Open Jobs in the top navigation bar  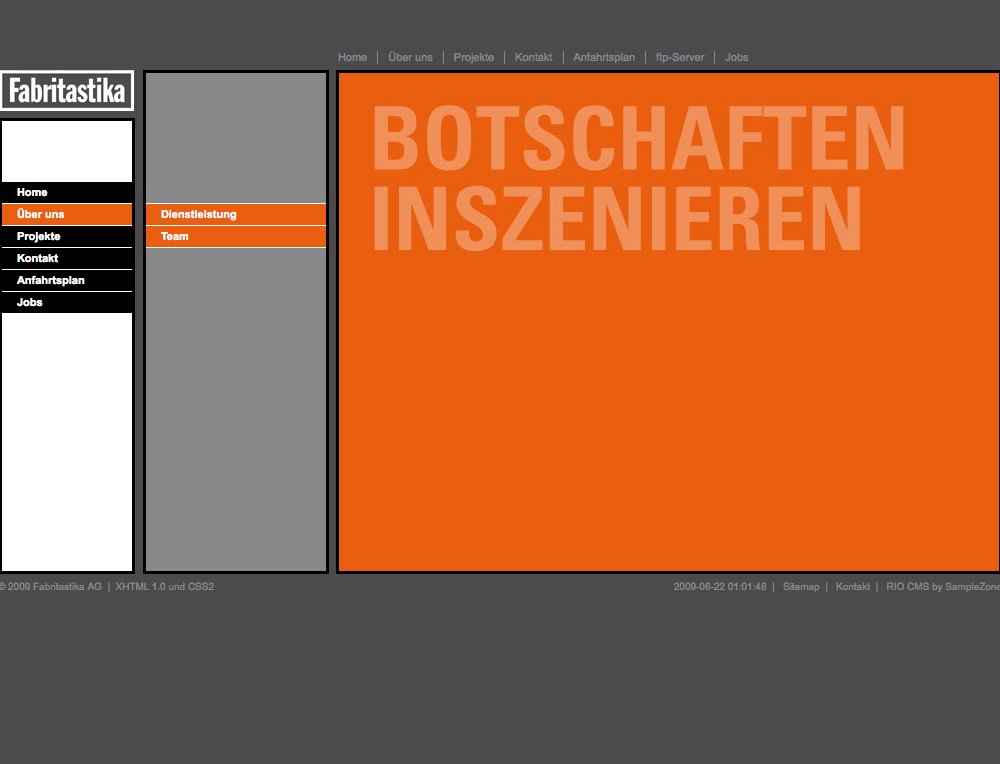[x=736, y=57]
